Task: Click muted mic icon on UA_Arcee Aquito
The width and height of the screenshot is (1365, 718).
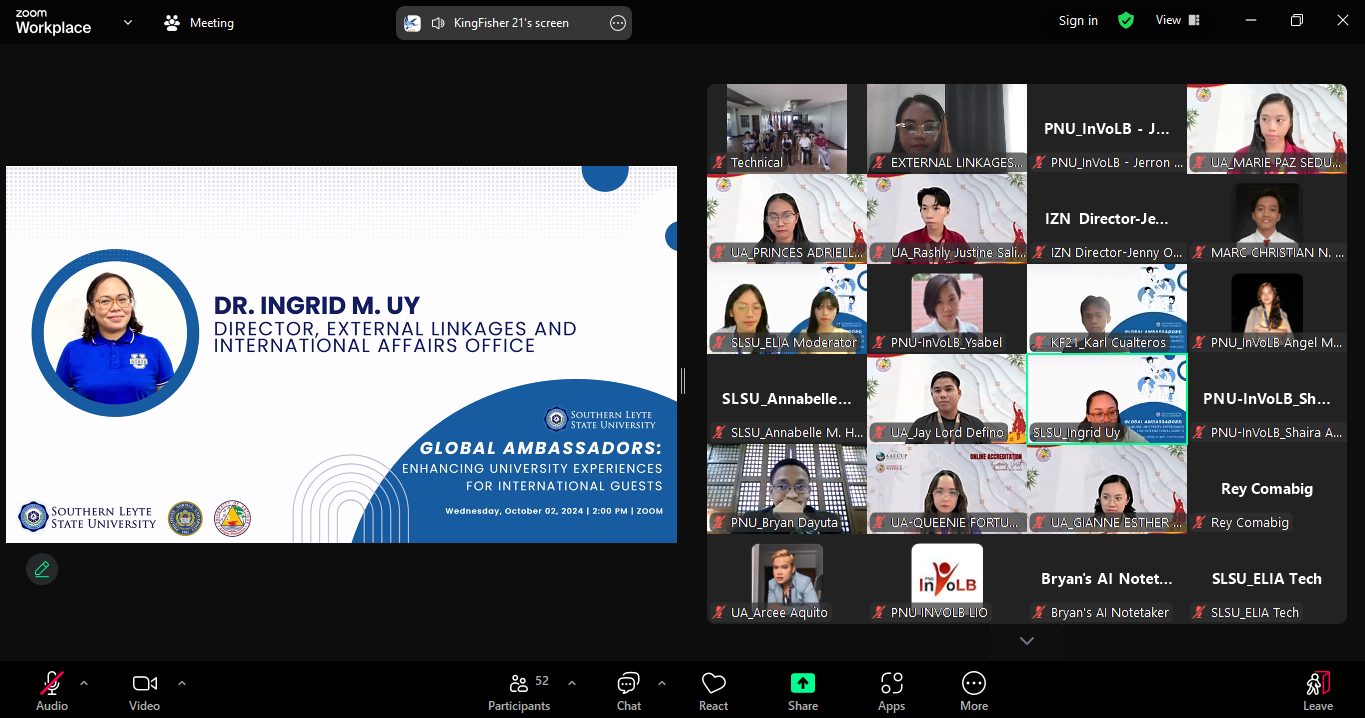Action: tap(719, 613)
